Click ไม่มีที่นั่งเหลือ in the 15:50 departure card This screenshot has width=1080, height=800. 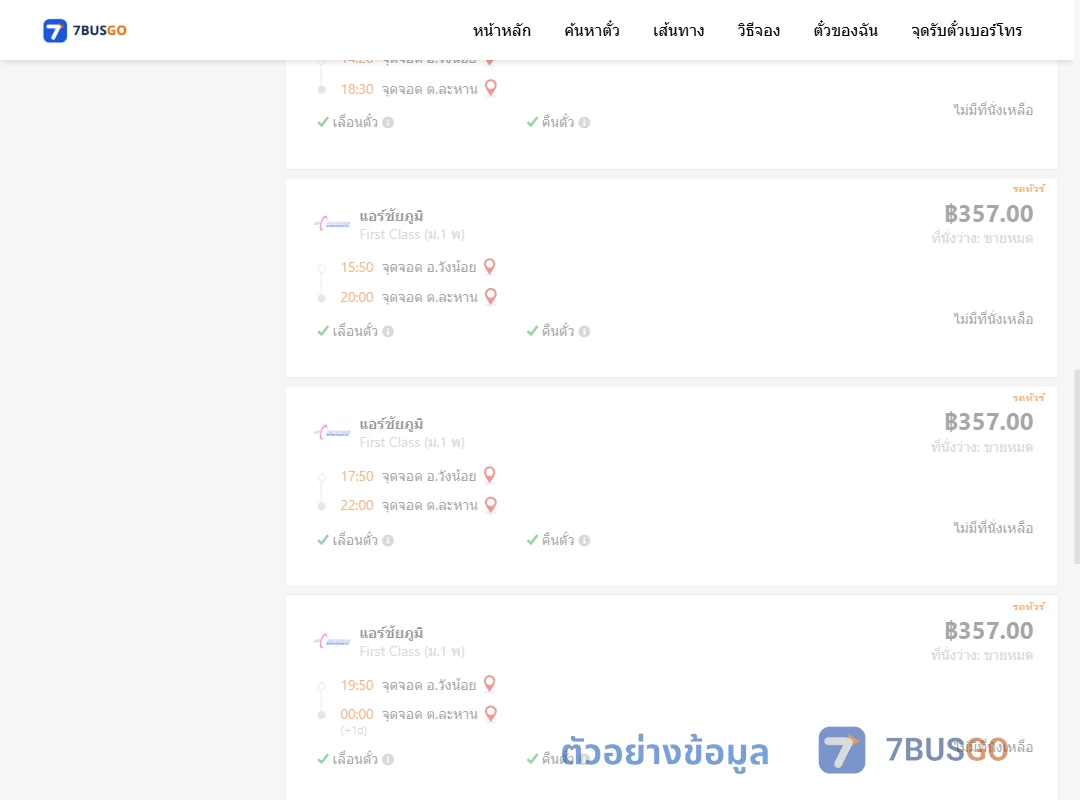click(993, 319)
